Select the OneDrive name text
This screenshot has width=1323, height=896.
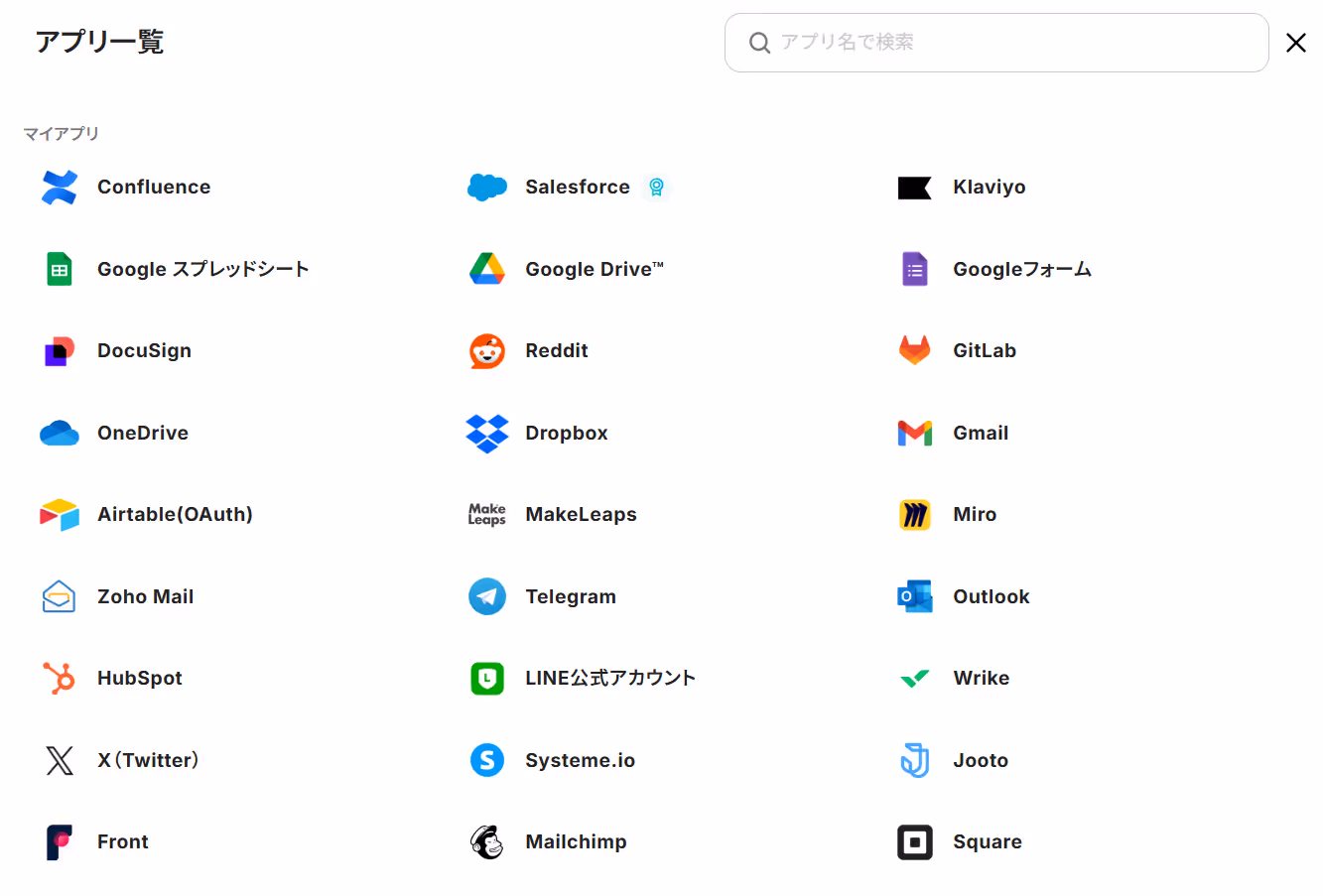pos(143,433)
